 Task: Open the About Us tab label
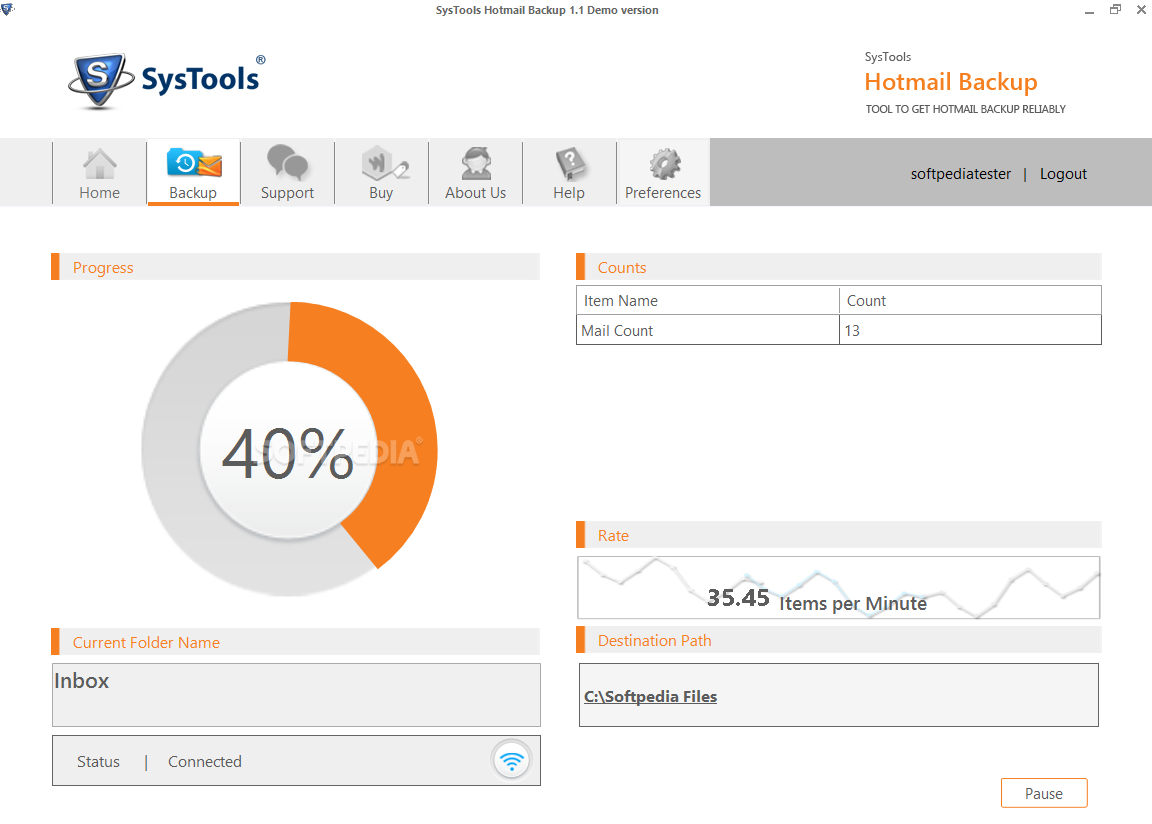tap(475, 192)
